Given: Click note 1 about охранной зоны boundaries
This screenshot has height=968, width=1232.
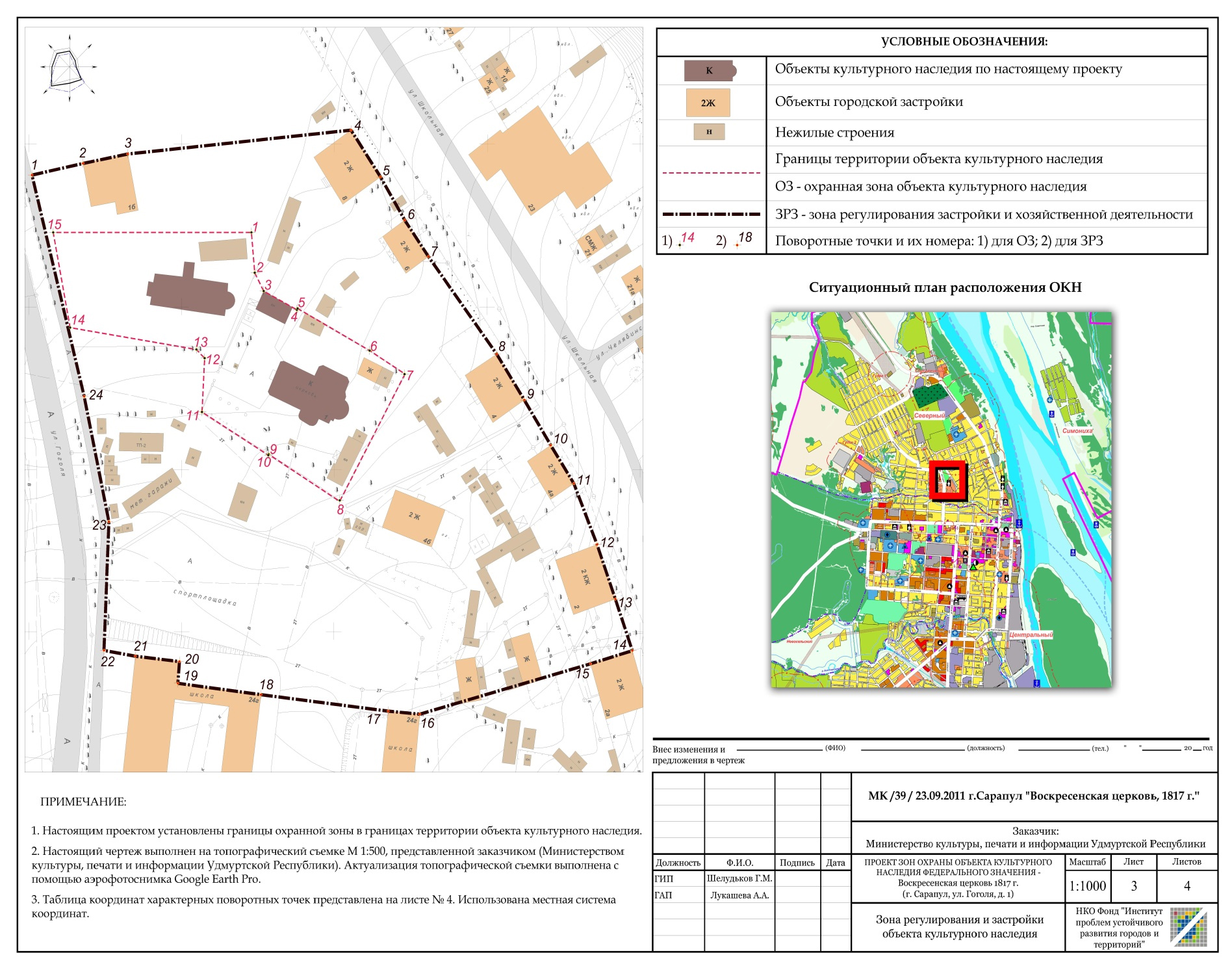Looking at the screenshot, I should (x=337, y=831).
